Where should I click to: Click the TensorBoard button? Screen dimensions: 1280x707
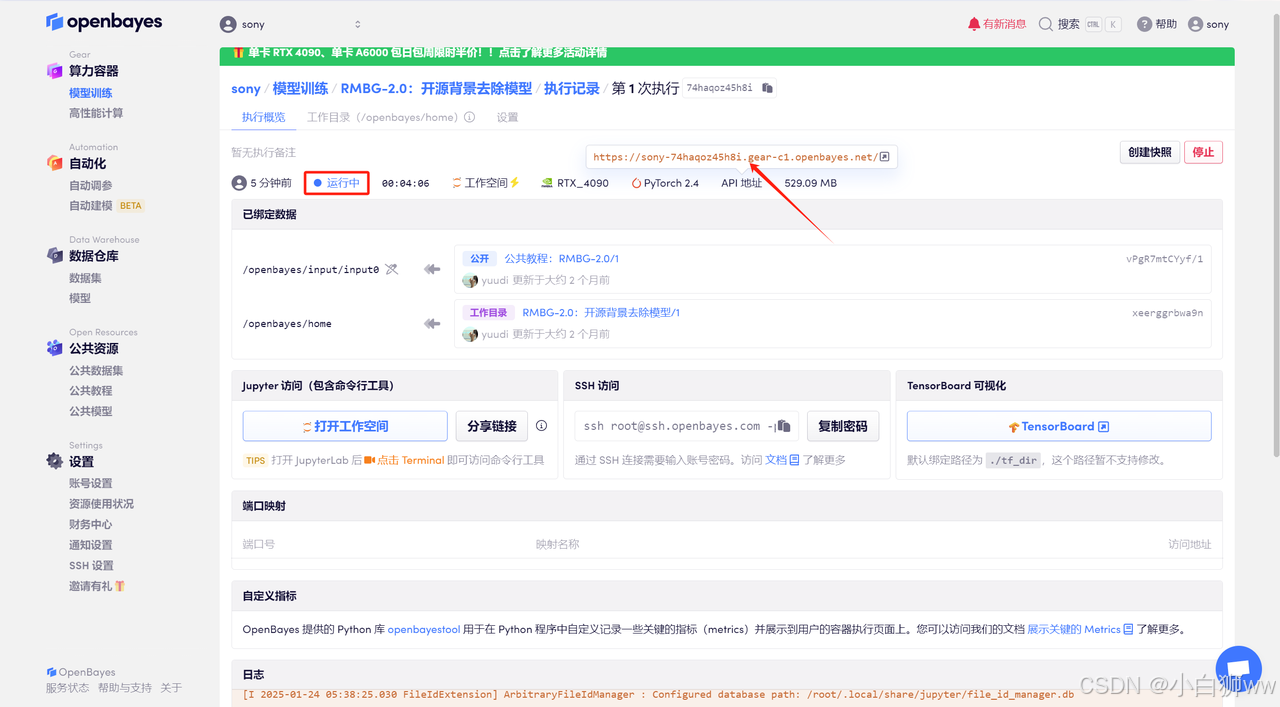point(1059,426)
